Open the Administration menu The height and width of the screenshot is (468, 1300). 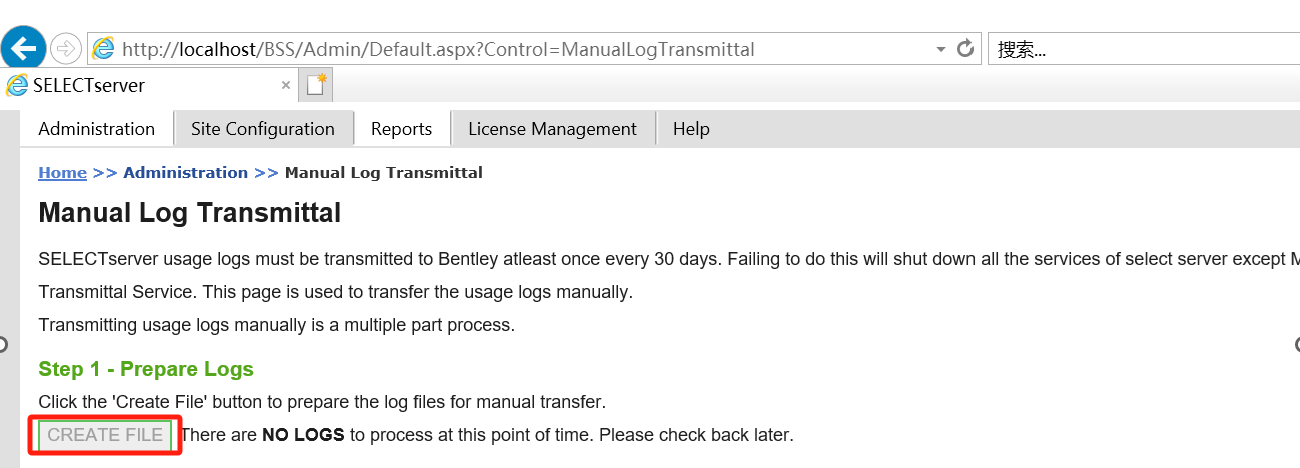[97, 129]
